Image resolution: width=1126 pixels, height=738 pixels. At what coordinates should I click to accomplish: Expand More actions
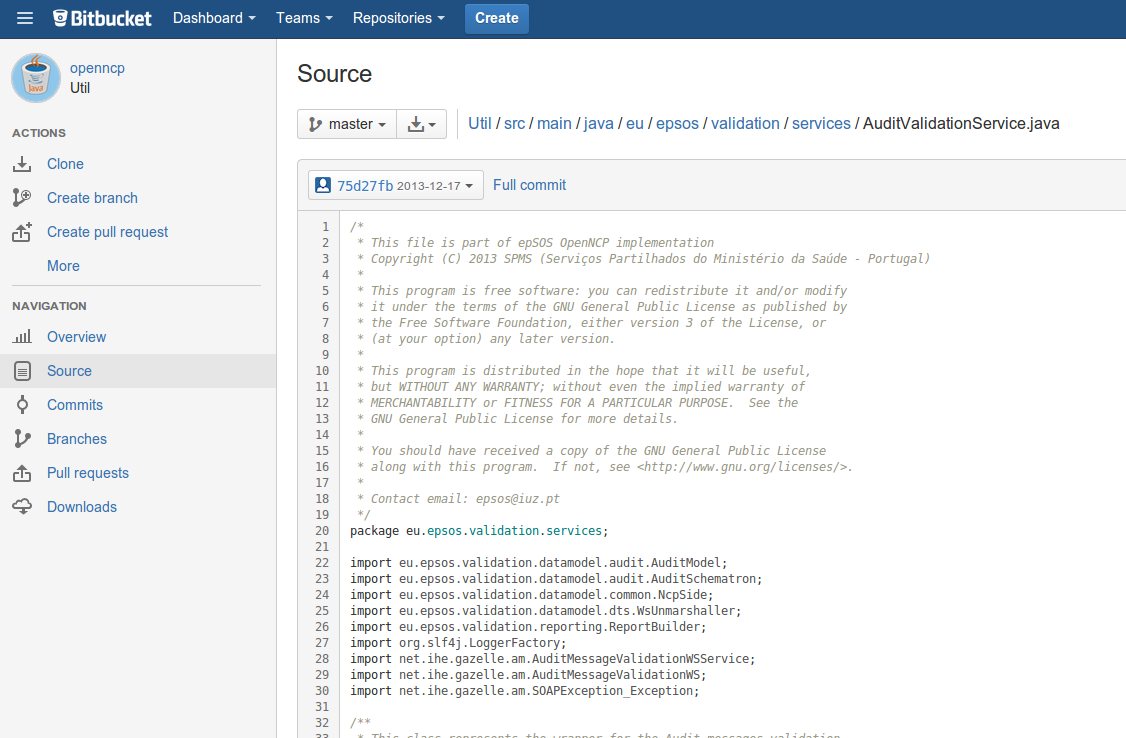pyautogui.click(x=63, y=266)
